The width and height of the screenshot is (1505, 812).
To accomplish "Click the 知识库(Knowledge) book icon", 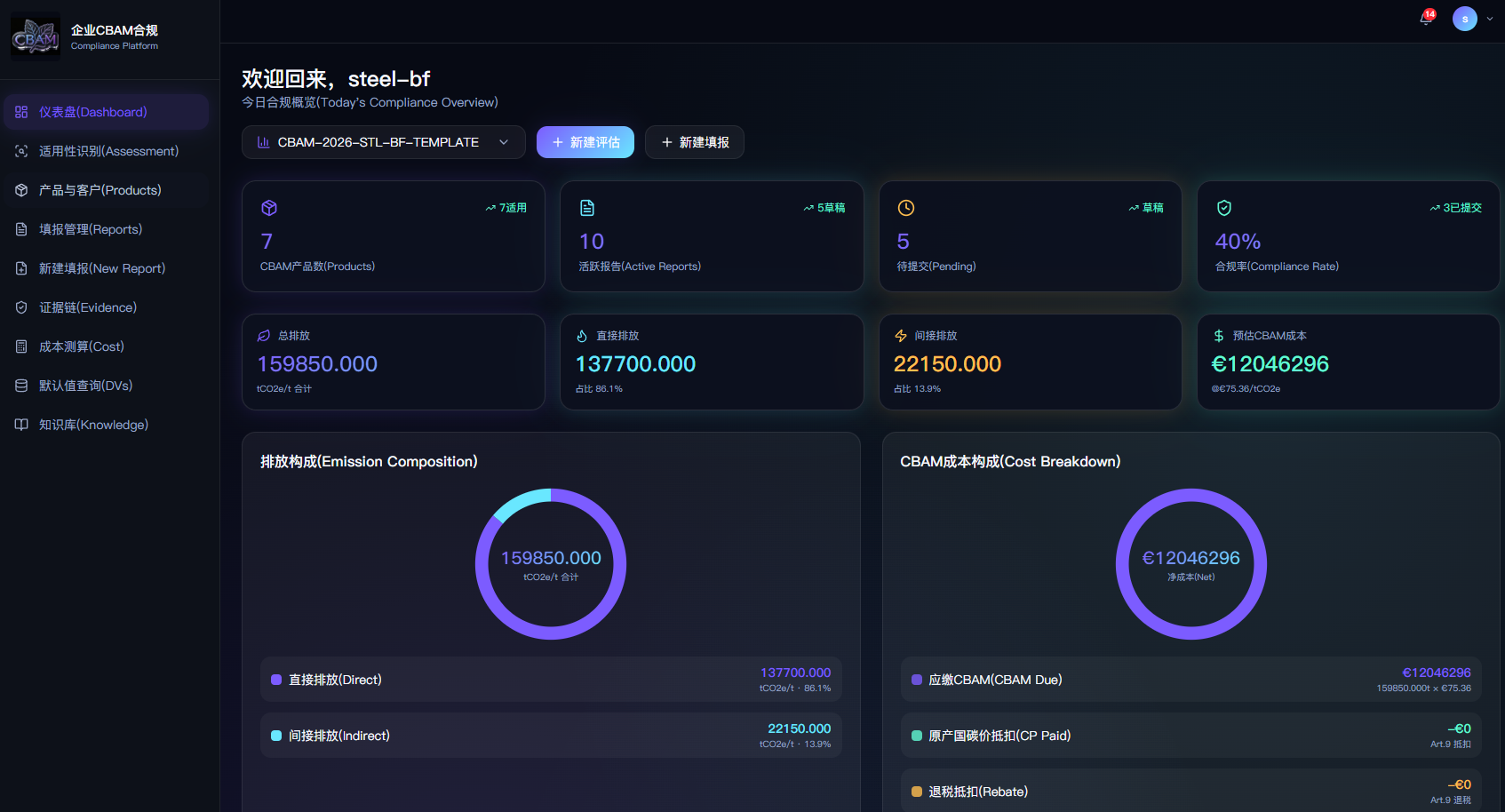I will [21, 425].
